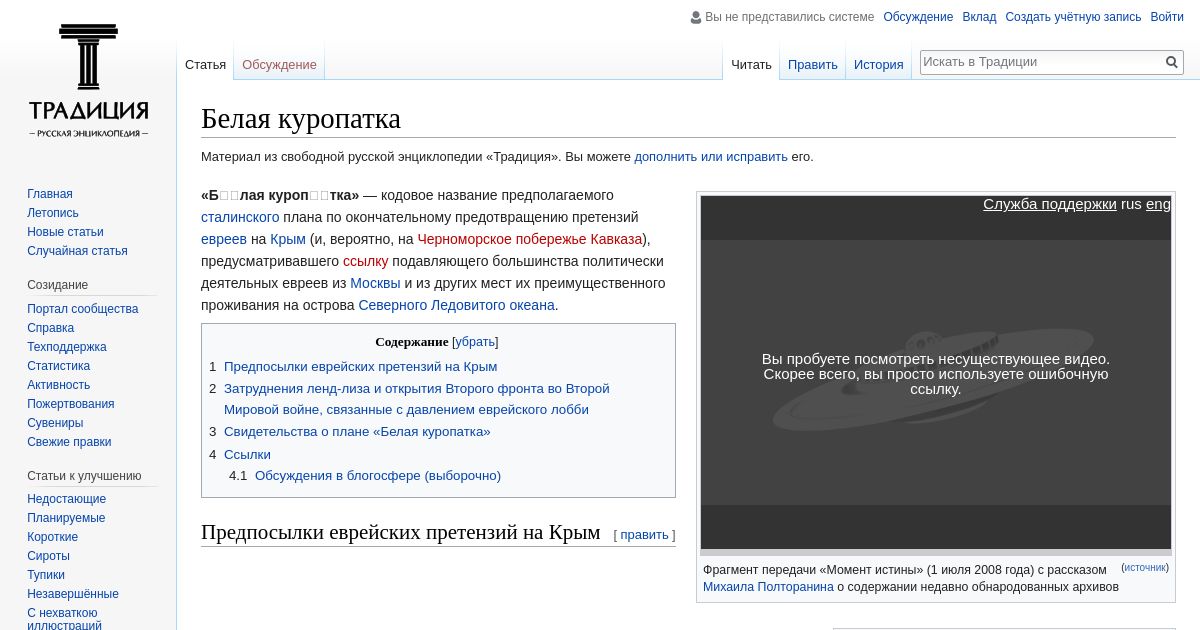Viewport: 1200px width, 630px height.
Task: Click править next to Предпосылки heading
Action: [644, 535]
